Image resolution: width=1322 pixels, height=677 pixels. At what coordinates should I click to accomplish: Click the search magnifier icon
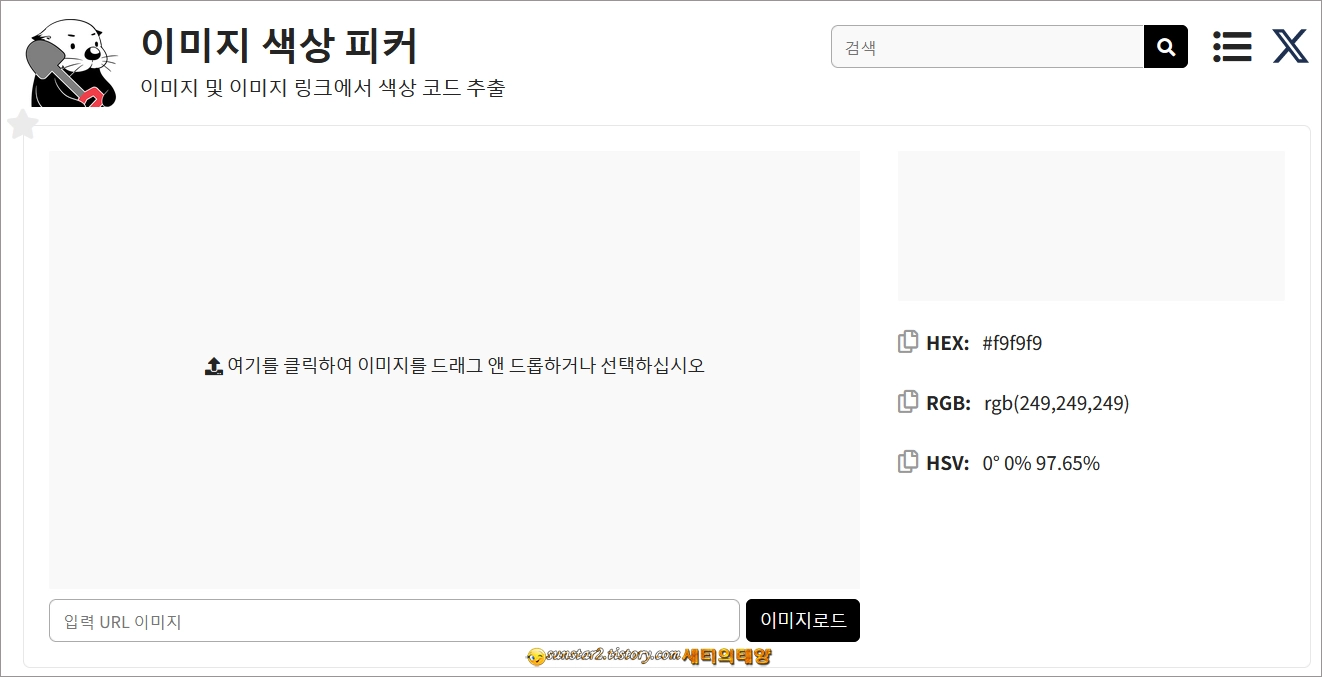(x=1164, y=46)
